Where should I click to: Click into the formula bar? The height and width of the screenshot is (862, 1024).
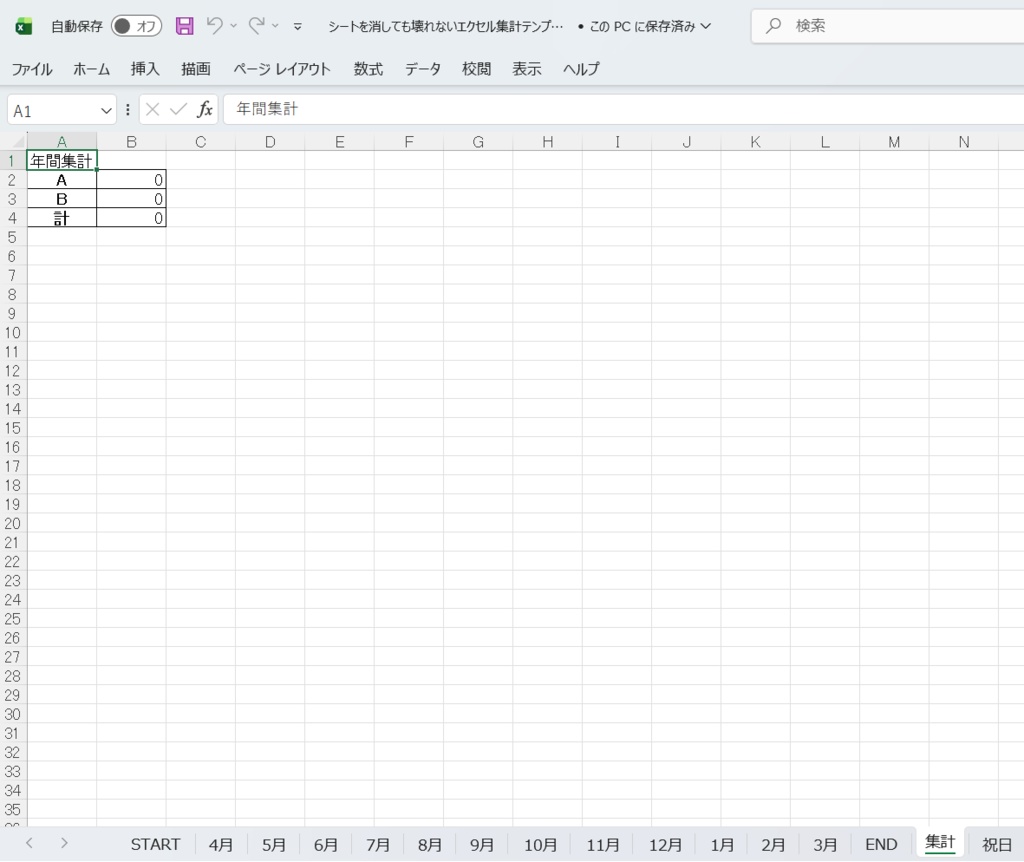(624, 110)
